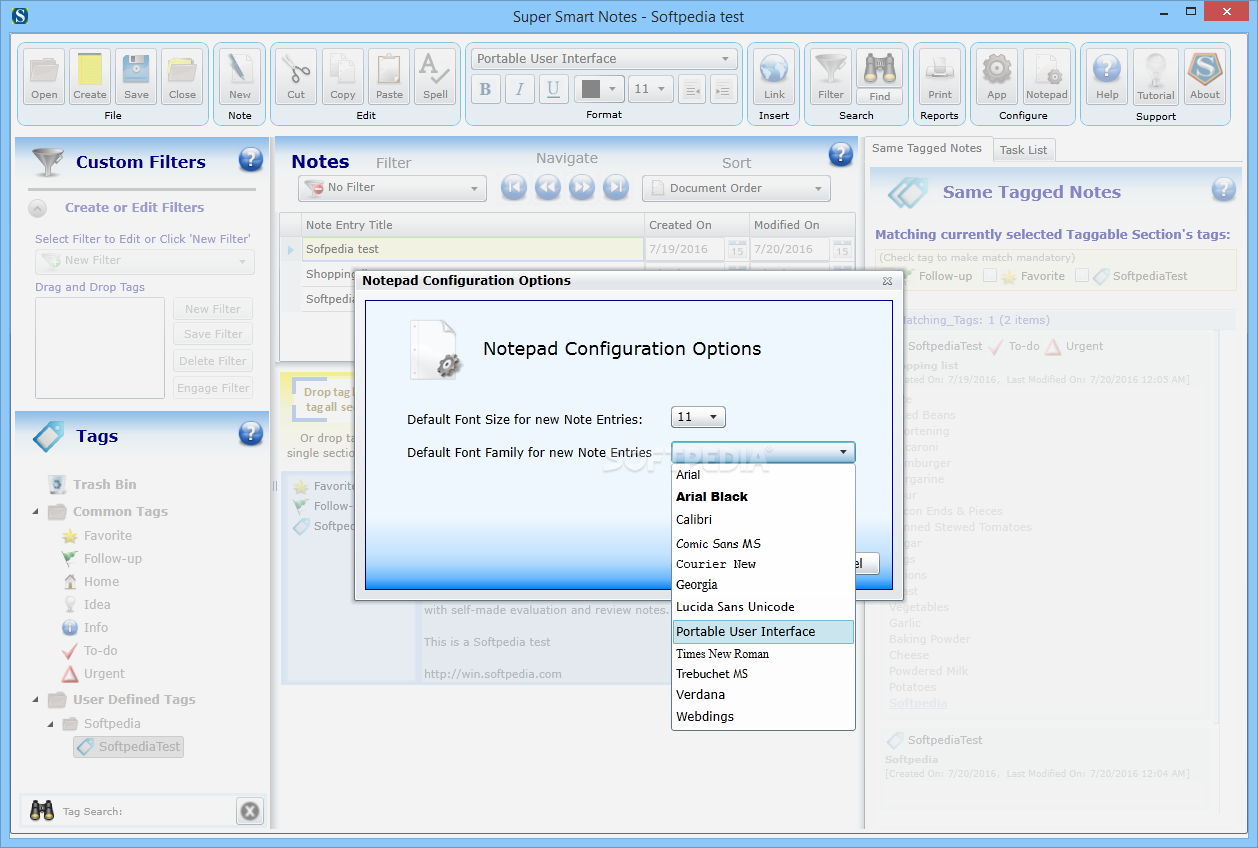
Task: Open Default Font Size dropdown
Action: click(699, 417)
